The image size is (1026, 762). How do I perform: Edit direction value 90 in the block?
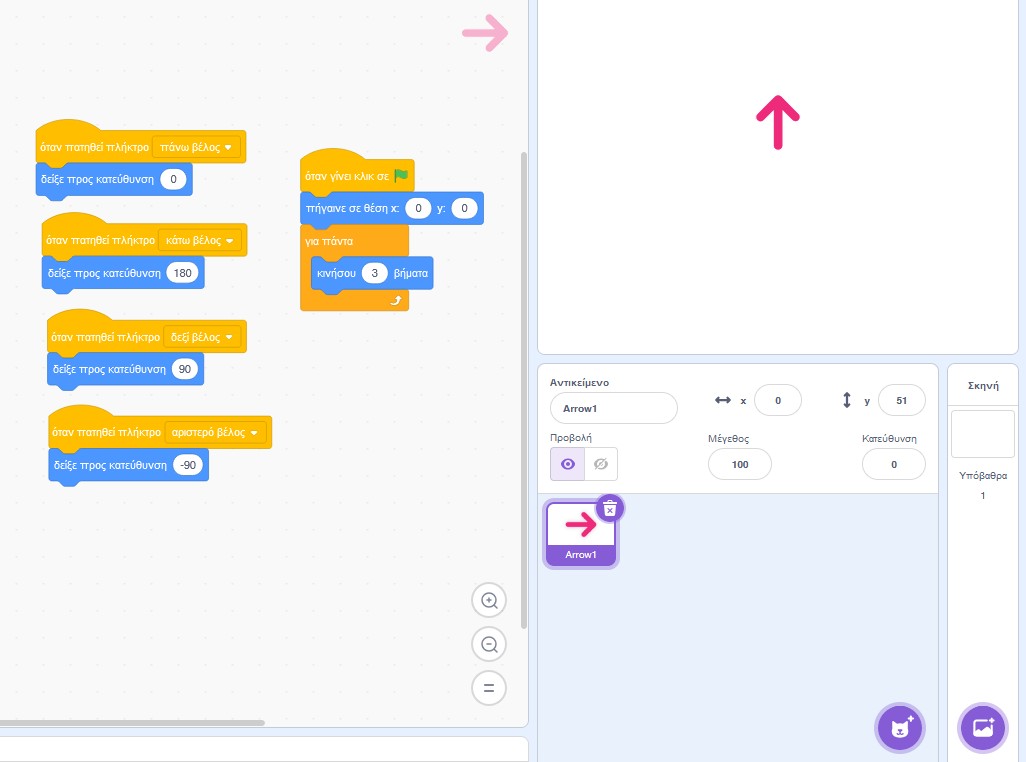185,369
